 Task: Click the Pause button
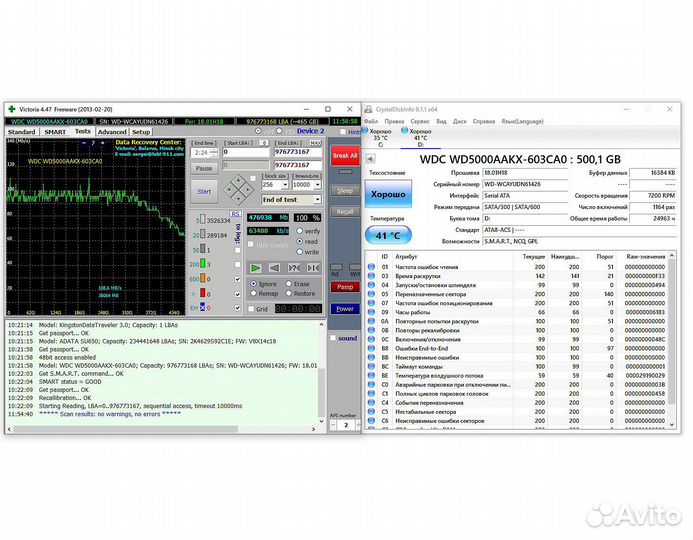[204, 168]
